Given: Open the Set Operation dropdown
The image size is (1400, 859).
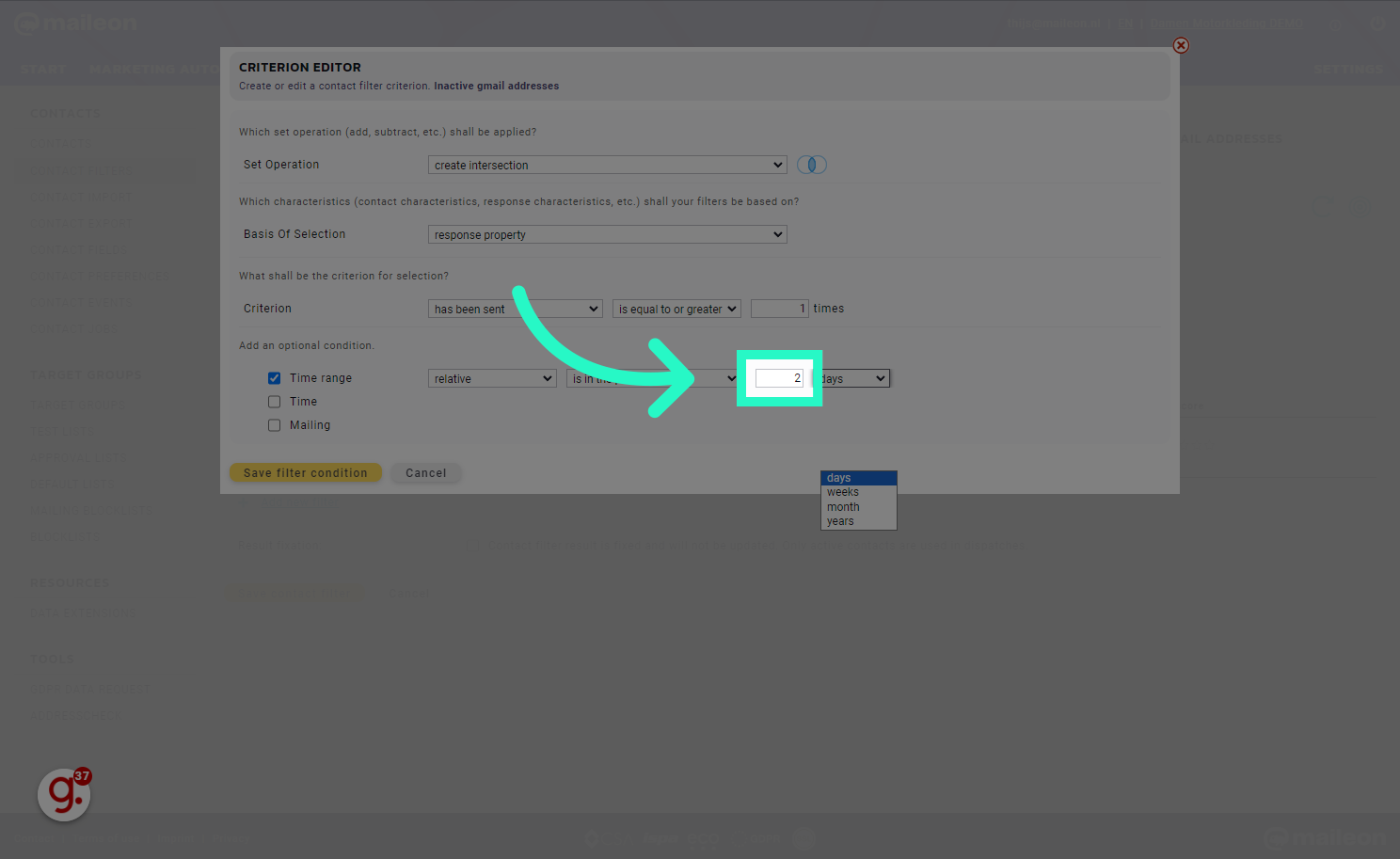Looking at the screenshot, I should pos(607,165).
